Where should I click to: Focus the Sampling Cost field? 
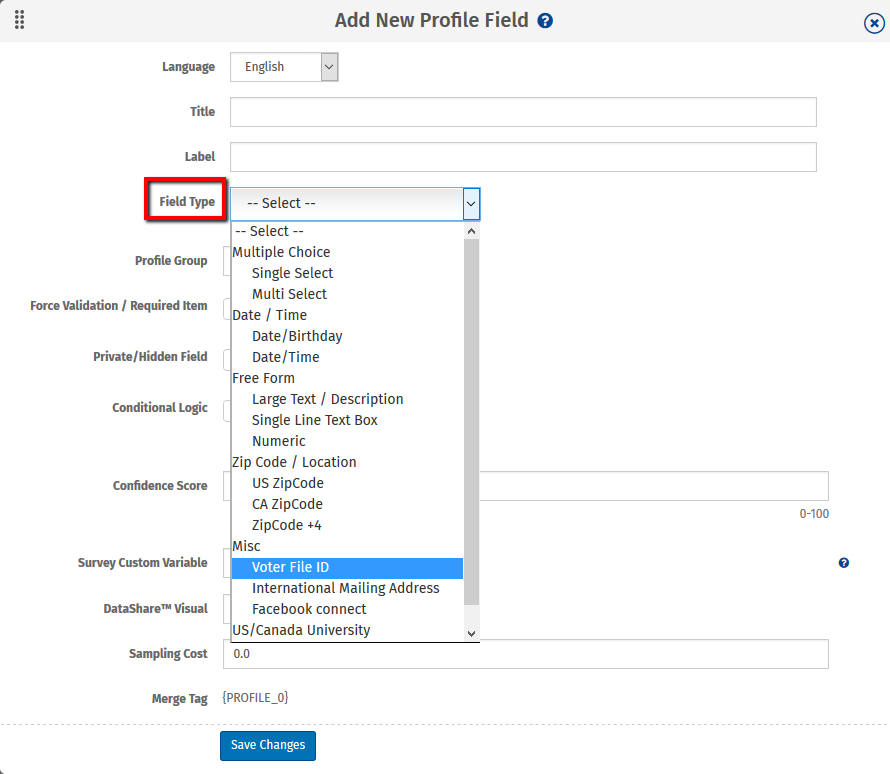[x=525, y=654]
